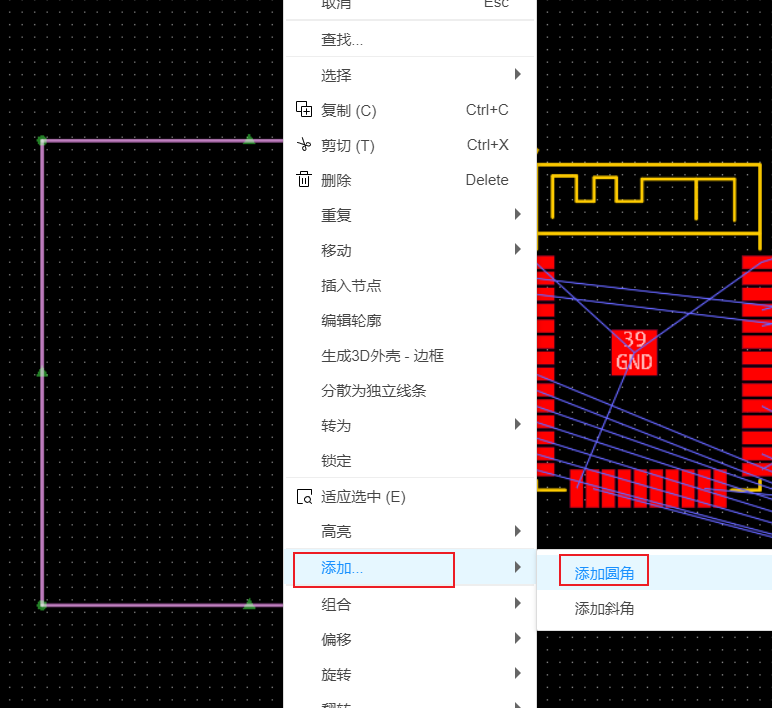Open the 选择 submenu
Image resolution: width=772 pixels, height=708 pixels.
(410, 75)
